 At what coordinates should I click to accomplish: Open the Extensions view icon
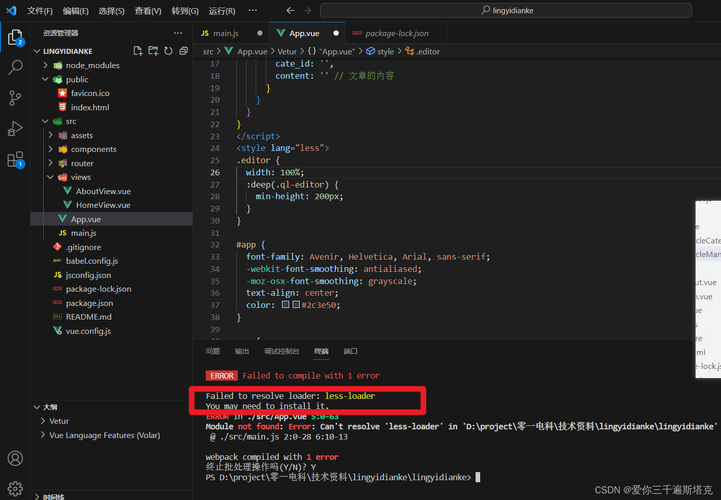(15, 160)
